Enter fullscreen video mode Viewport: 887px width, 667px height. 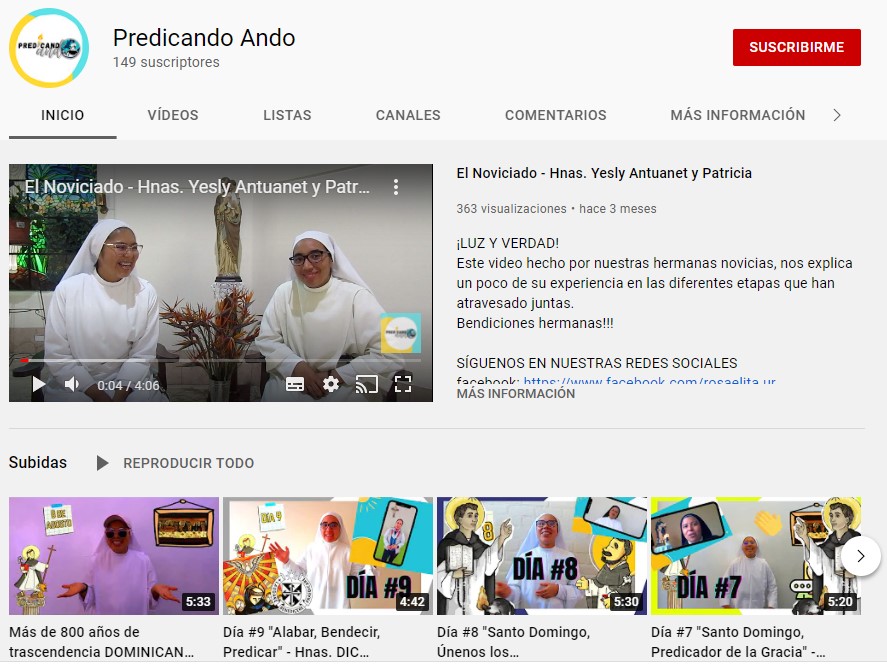pyautogui.click(x=403, y=384)
